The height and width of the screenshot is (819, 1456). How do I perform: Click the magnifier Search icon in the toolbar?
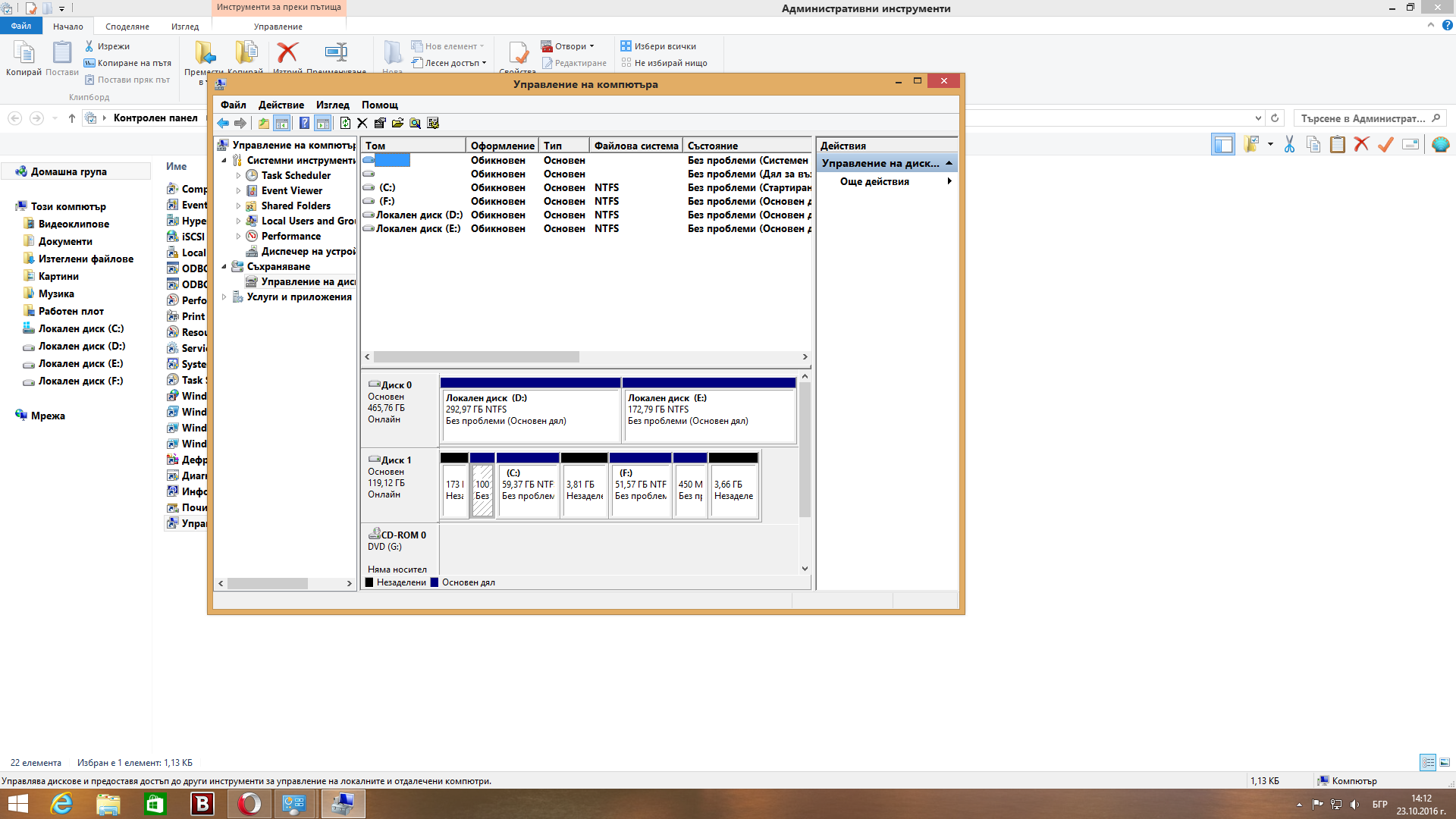415,123
